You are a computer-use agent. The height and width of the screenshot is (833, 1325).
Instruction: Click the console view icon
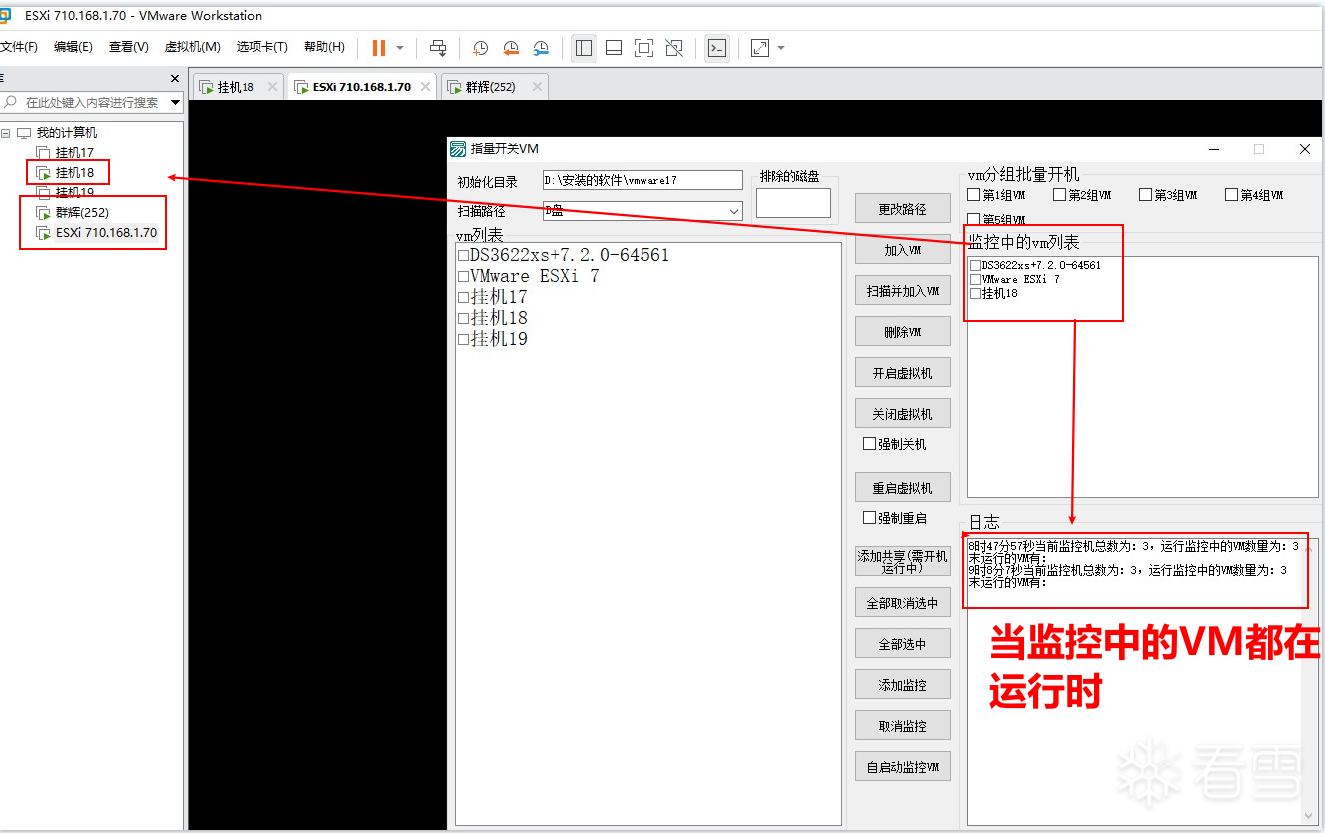pos(716,48)
